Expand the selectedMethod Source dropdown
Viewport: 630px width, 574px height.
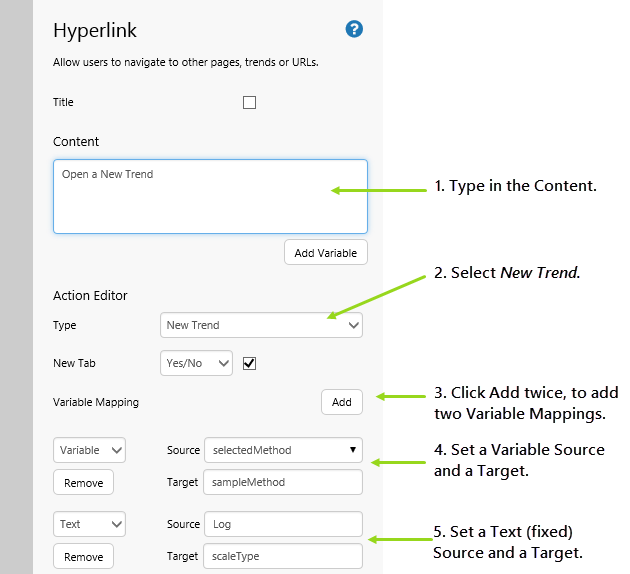pyautogui.click(x=283, y=450)
